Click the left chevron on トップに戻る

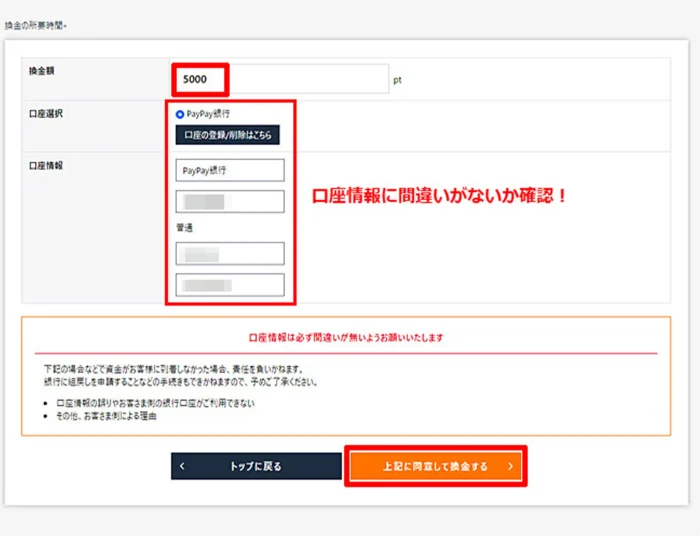[182, 466]
